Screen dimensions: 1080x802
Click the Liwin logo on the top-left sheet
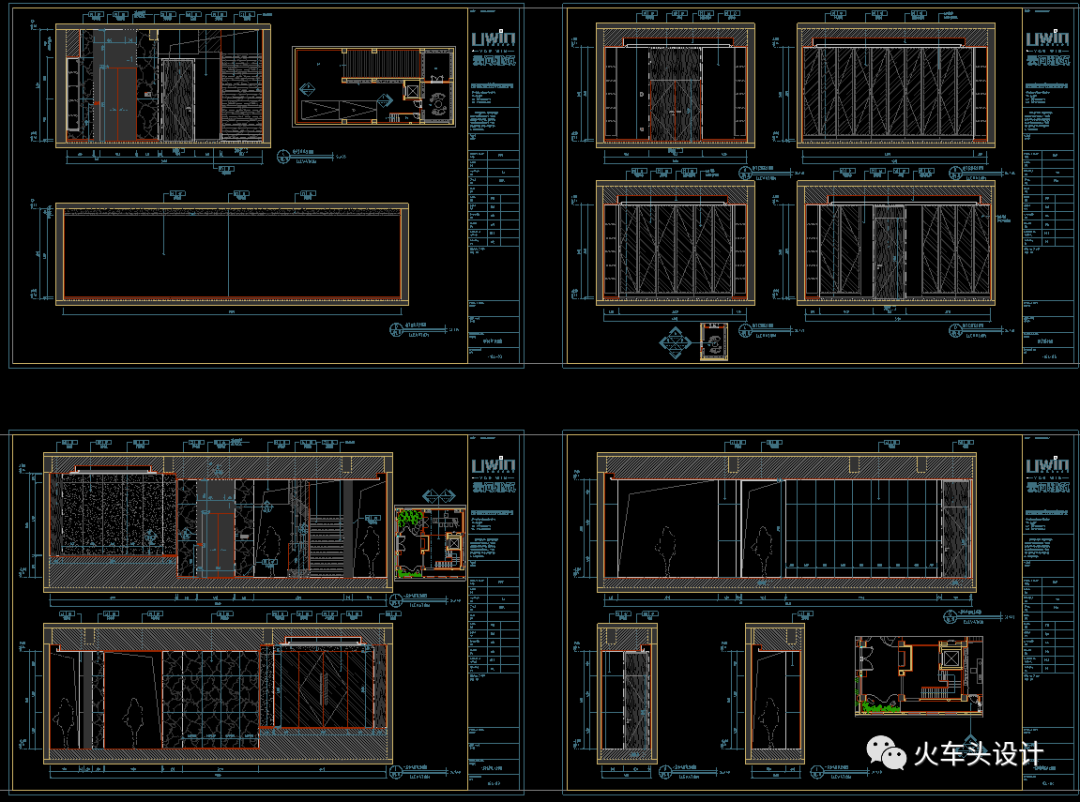tap(493, 39)
